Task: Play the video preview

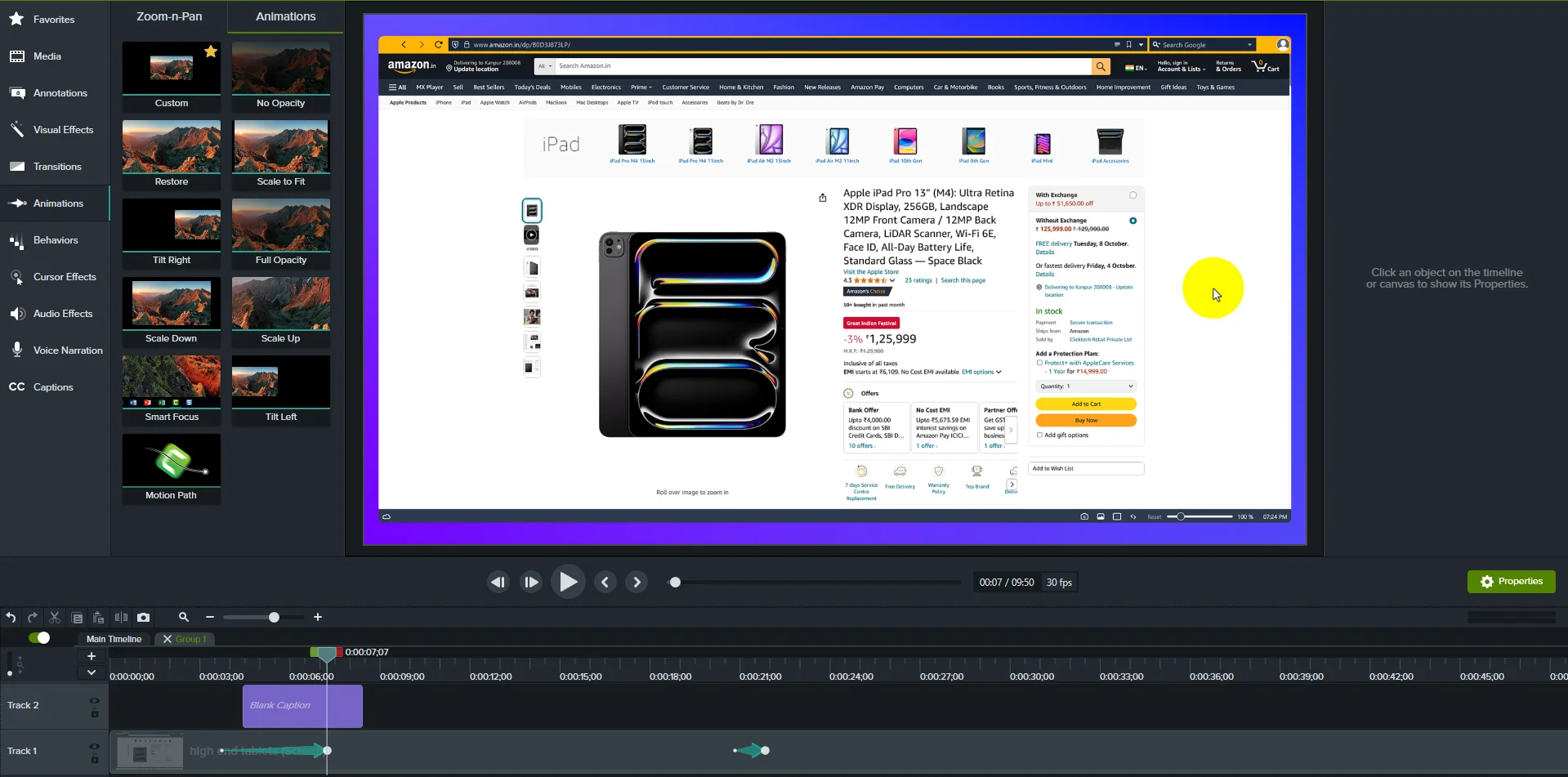Action: click(x=568, y=582)
